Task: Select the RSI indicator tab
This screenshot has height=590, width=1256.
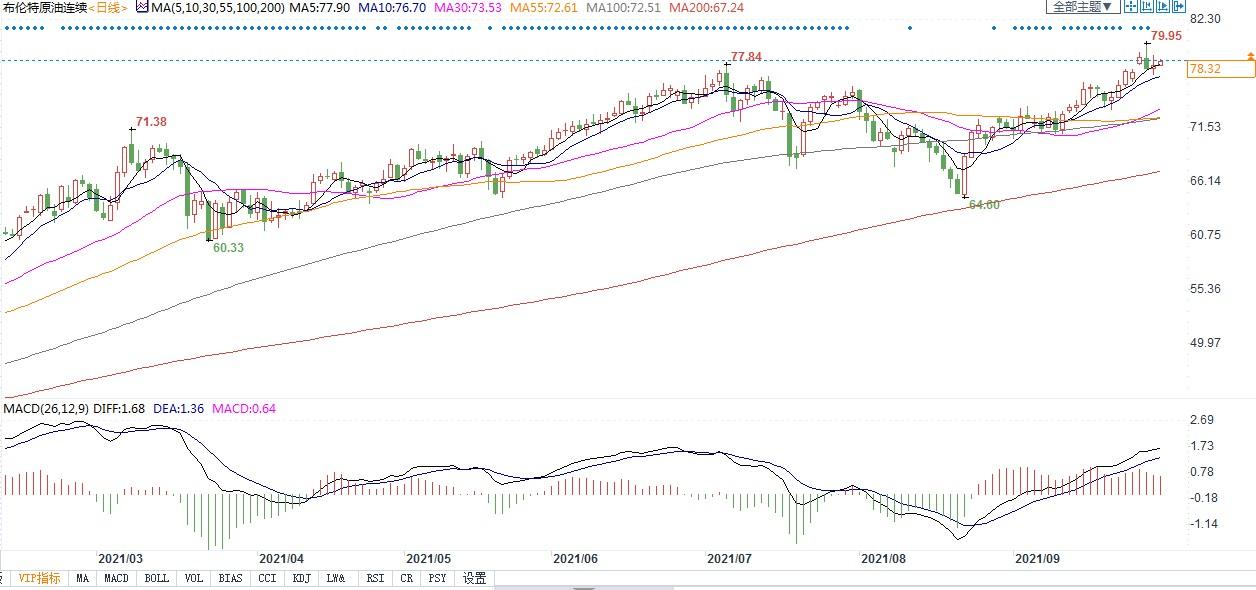Action: [375, 578]
